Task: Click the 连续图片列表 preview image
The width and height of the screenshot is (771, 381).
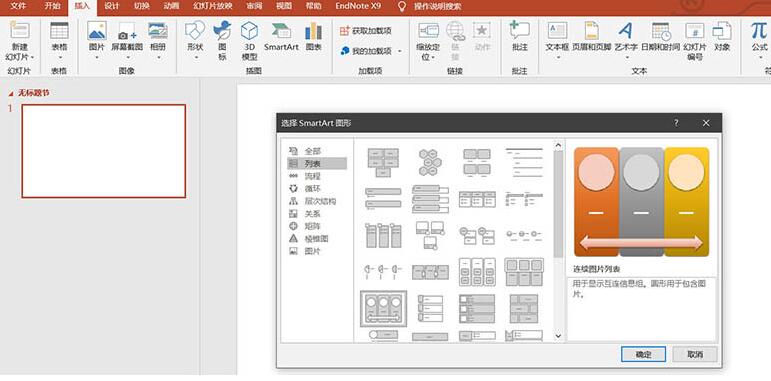Action: click(641, 202)
